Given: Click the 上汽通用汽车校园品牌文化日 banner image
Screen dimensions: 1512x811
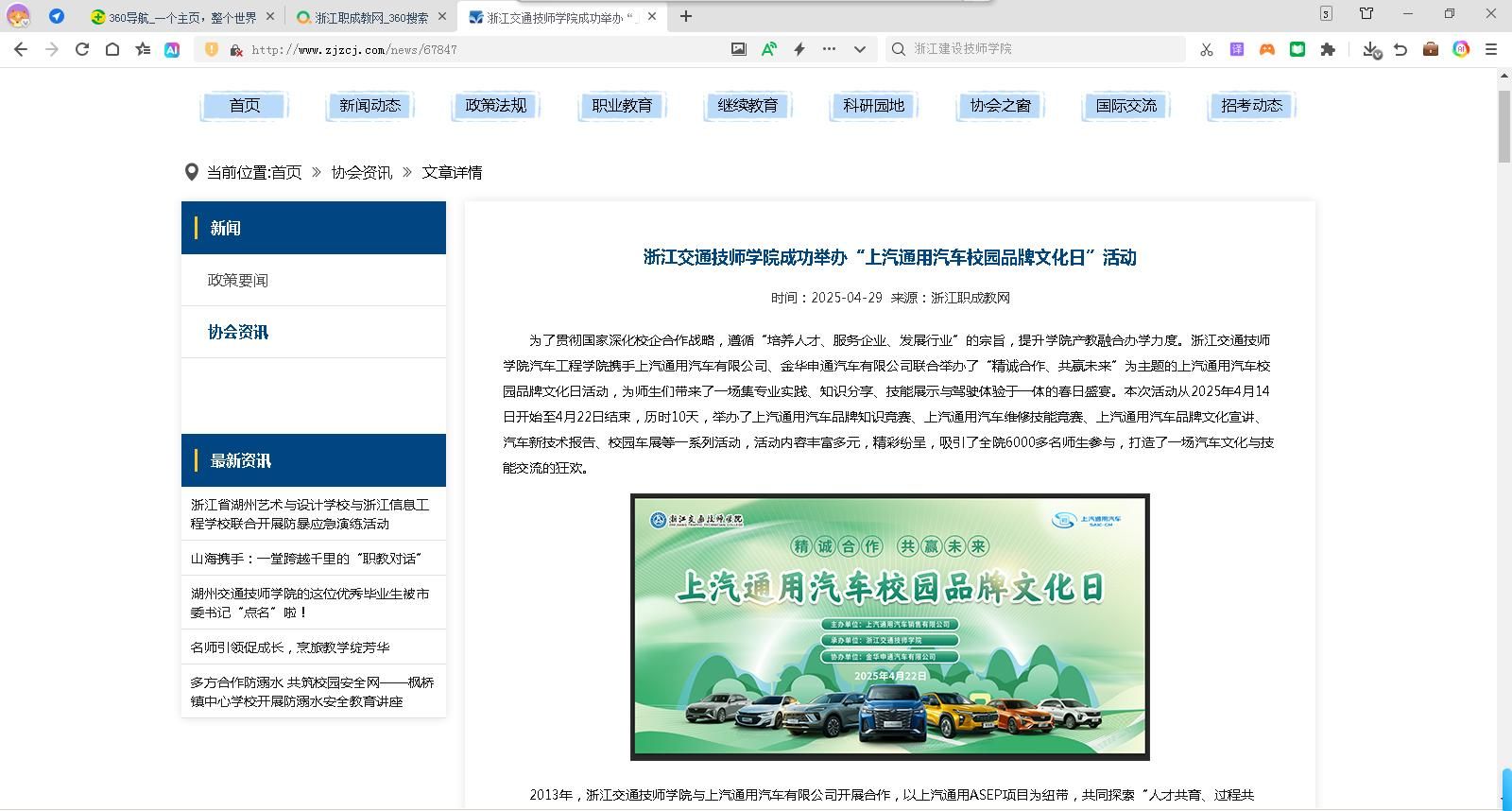Looking at the screenshot, I should coord(890,627).
